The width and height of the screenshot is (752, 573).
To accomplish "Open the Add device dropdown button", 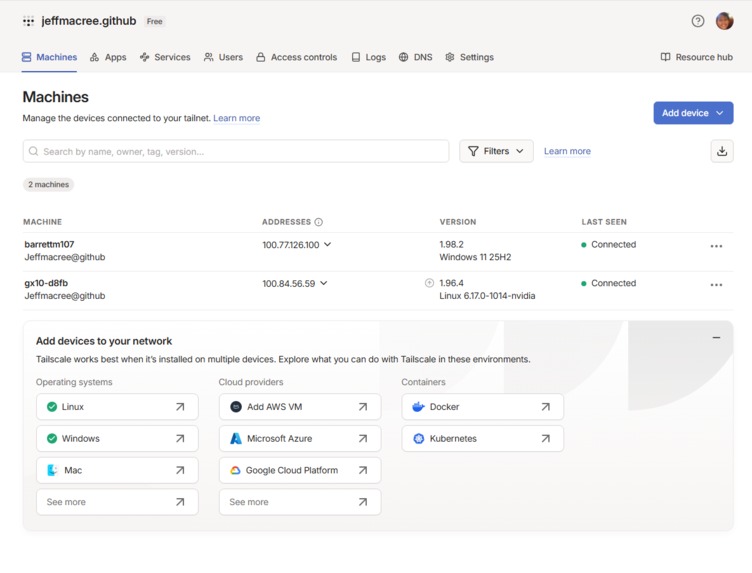I will pos(693,113).
